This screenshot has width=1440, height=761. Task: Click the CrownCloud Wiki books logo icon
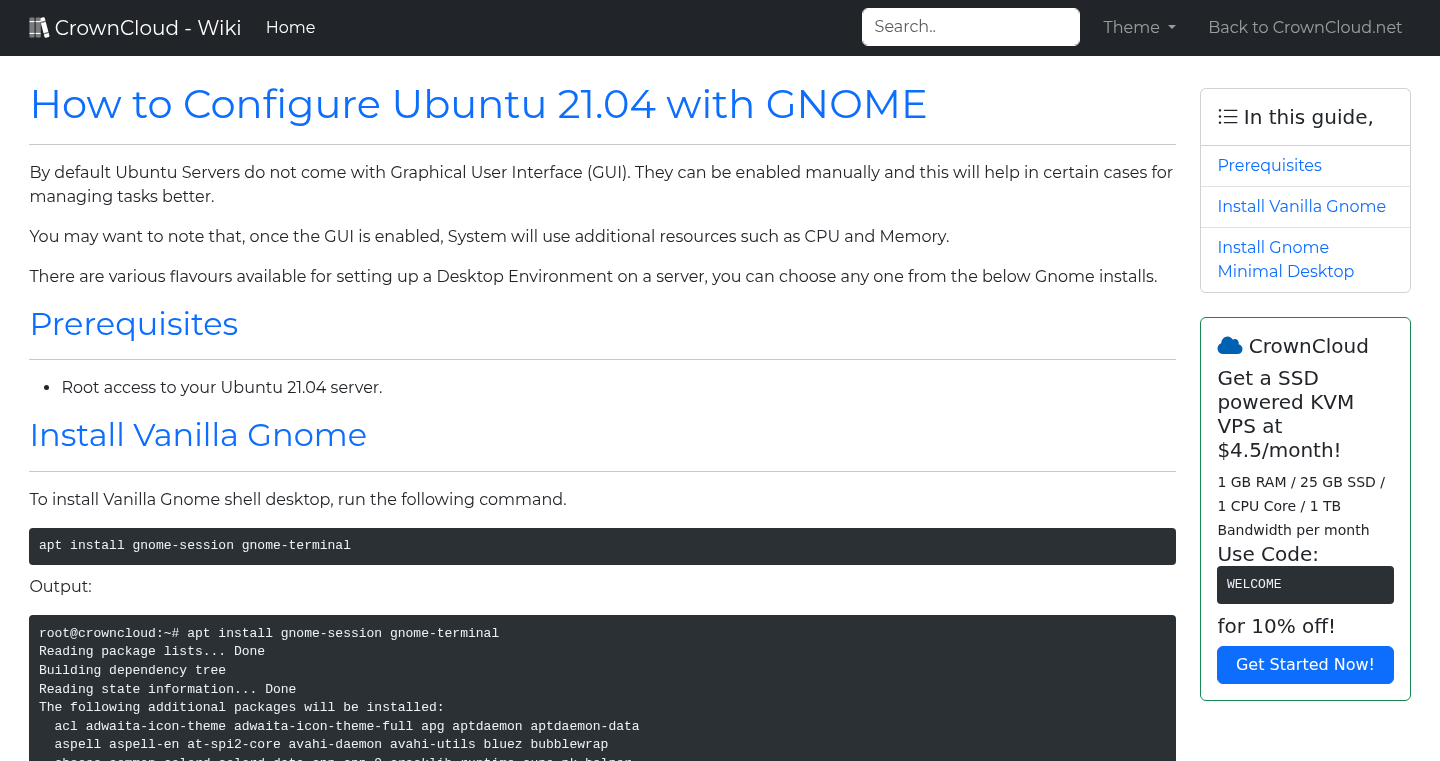pos(39,26)
